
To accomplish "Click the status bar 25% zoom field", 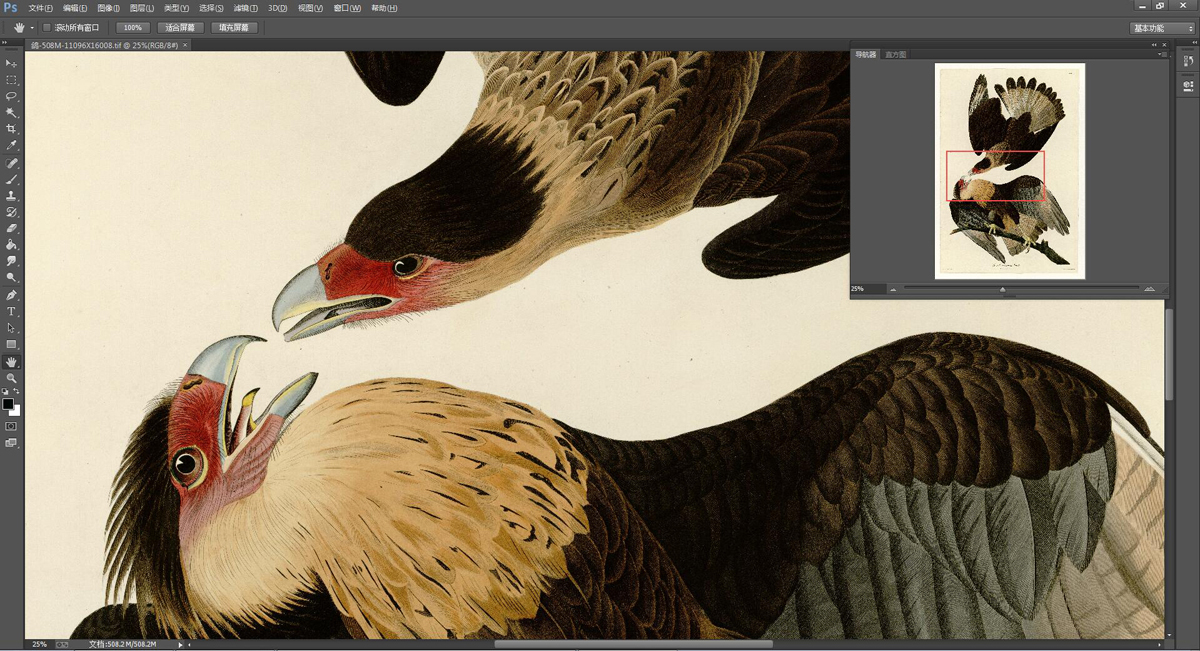I will point(40,645).
